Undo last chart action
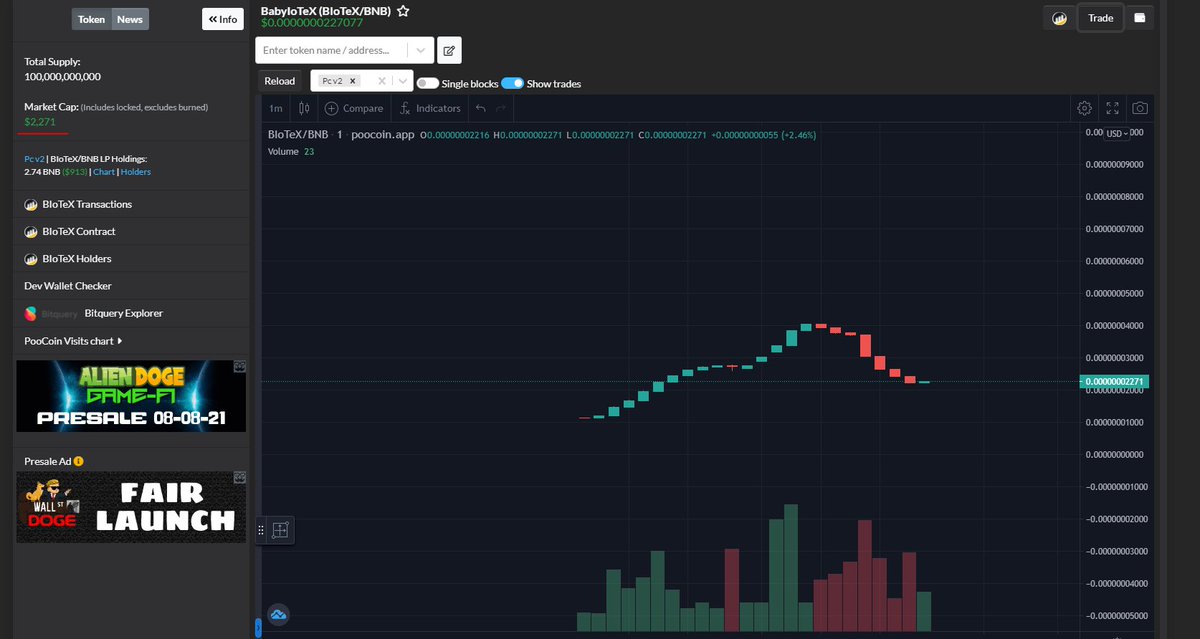Screen dimensions: 1200x639 click(480, 108)
